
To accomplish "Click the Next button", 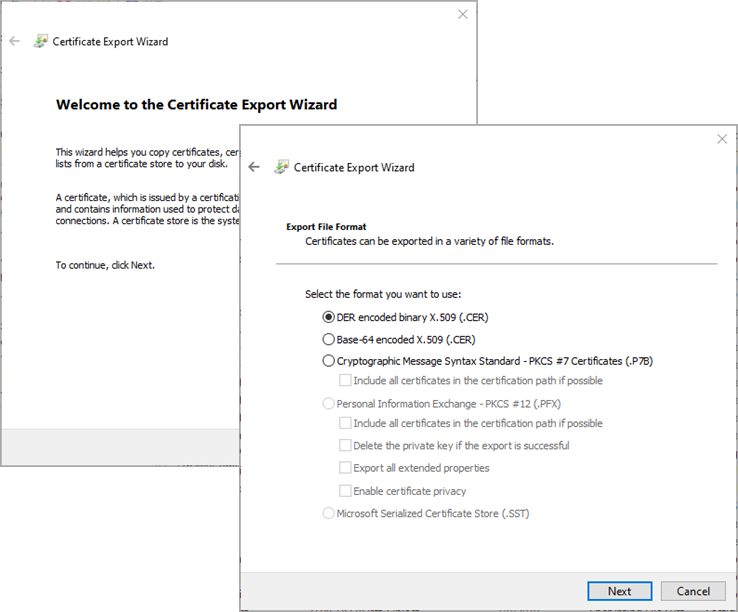I will pos(619,591).
